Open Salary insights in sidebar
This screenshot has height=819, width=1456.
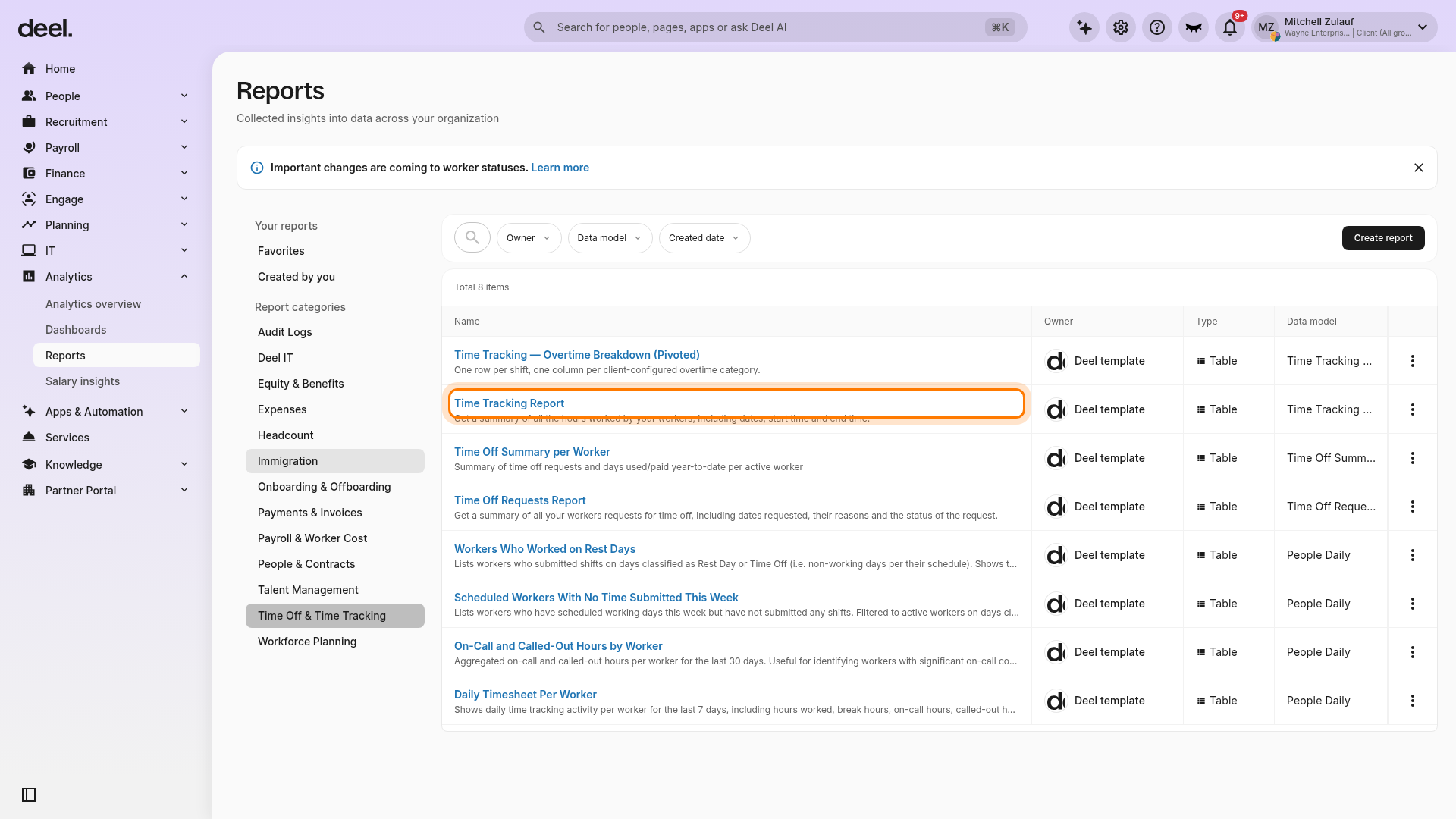[x=83, y=381]
